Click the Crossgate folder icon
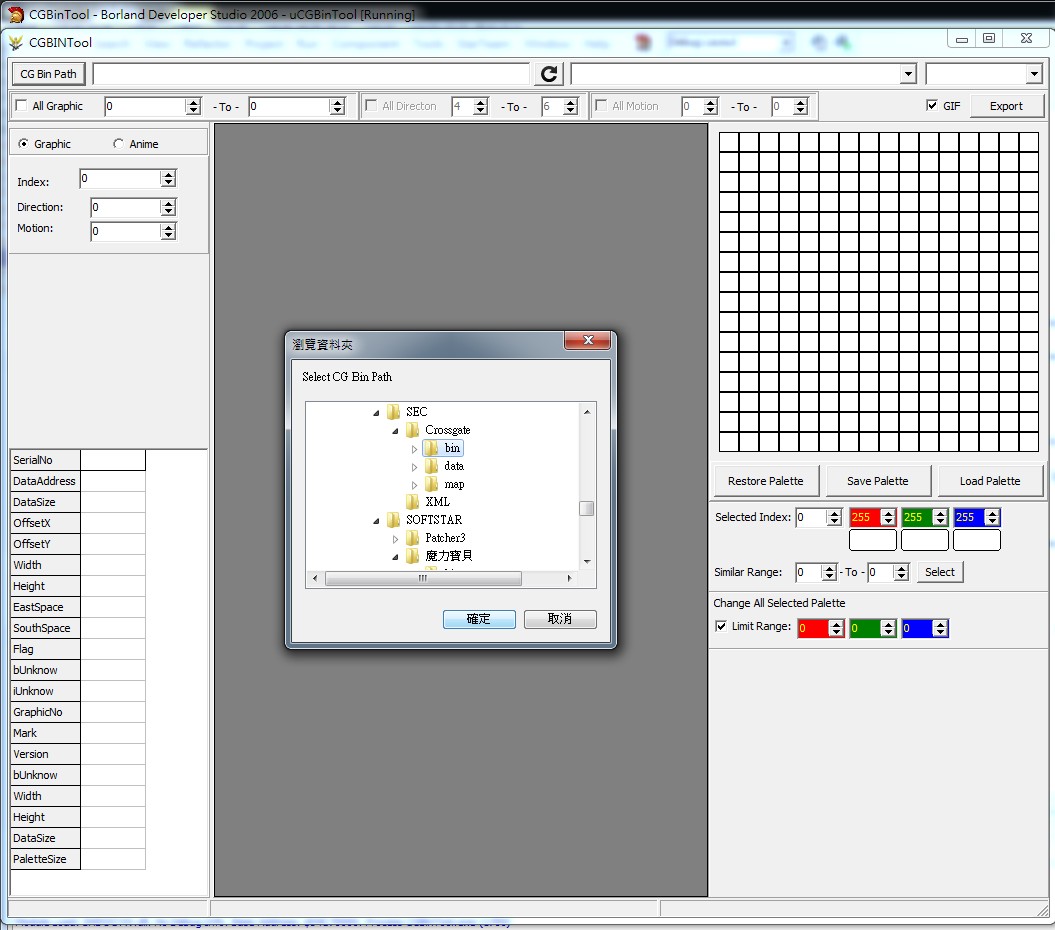This screenshot has height=930, width=1055. tap(413, 430)
